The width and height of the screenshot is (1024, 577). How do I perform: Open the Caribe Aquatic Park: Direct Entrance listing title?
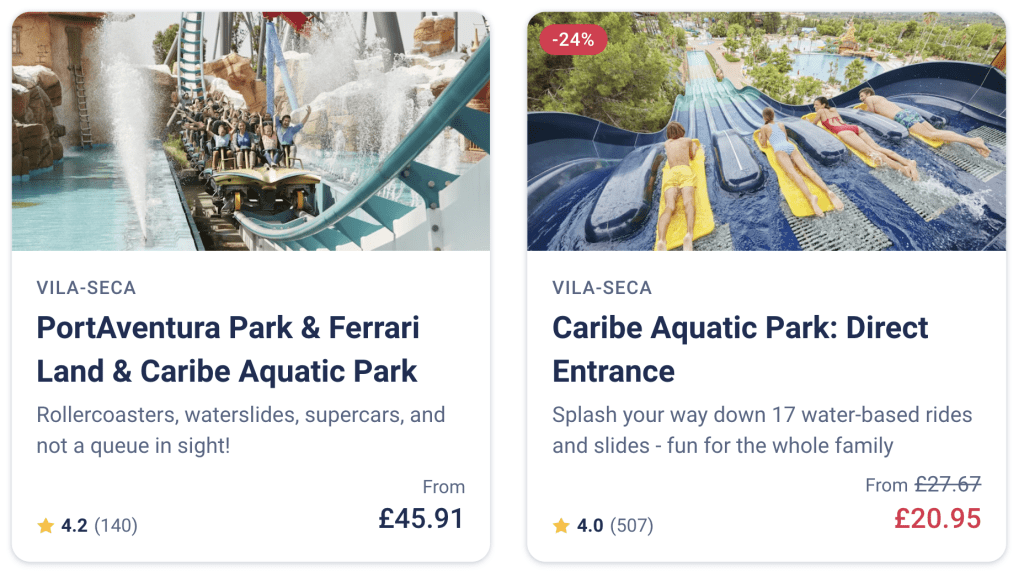[x=740, y=348]
